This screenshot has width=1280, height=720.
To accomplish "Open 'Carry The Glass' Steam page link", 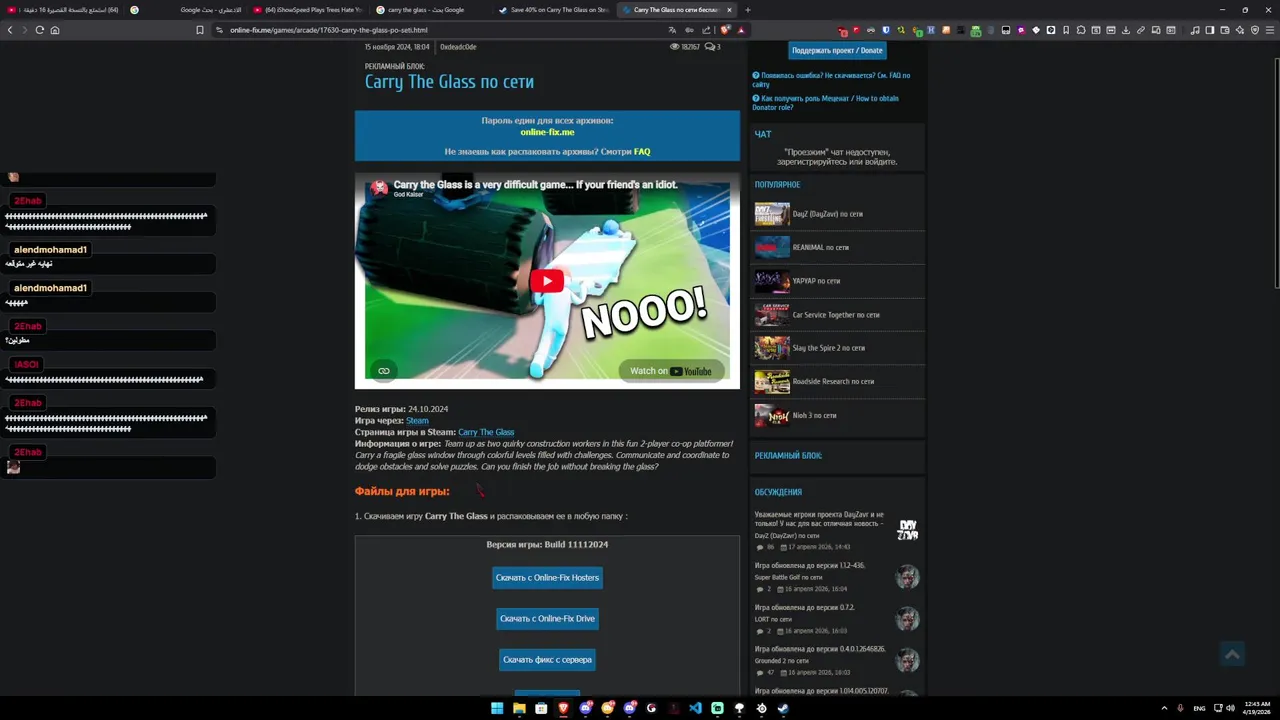I will (x=486, y=432).
